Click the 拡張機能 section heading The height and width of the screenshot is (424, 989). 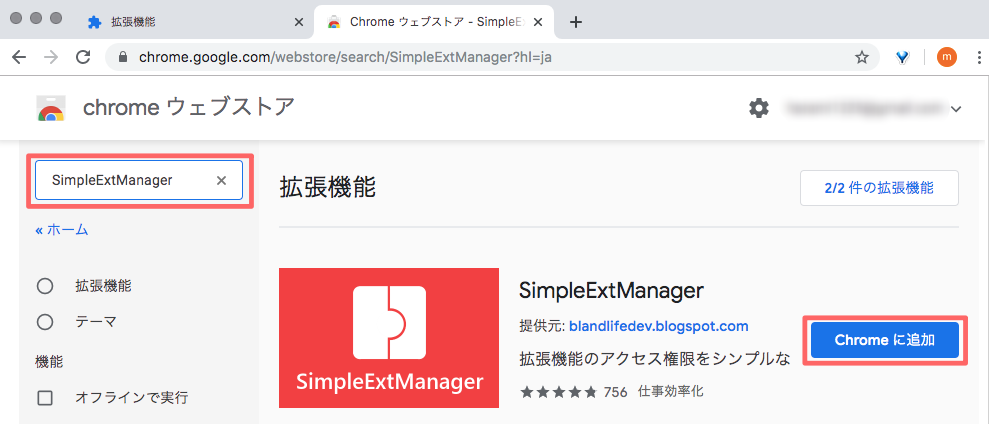pos(327,187)
